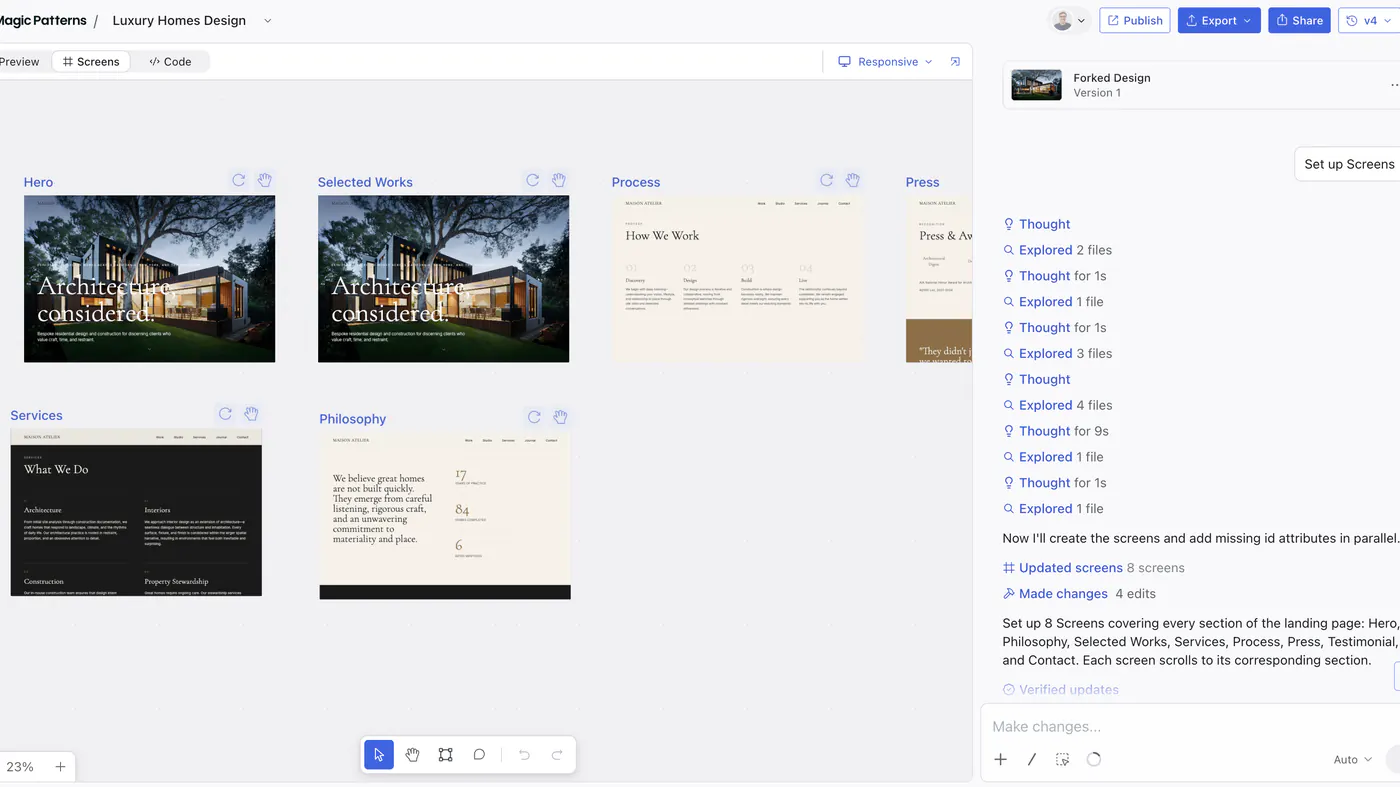Select the comment bubble tool

[479, 755]
